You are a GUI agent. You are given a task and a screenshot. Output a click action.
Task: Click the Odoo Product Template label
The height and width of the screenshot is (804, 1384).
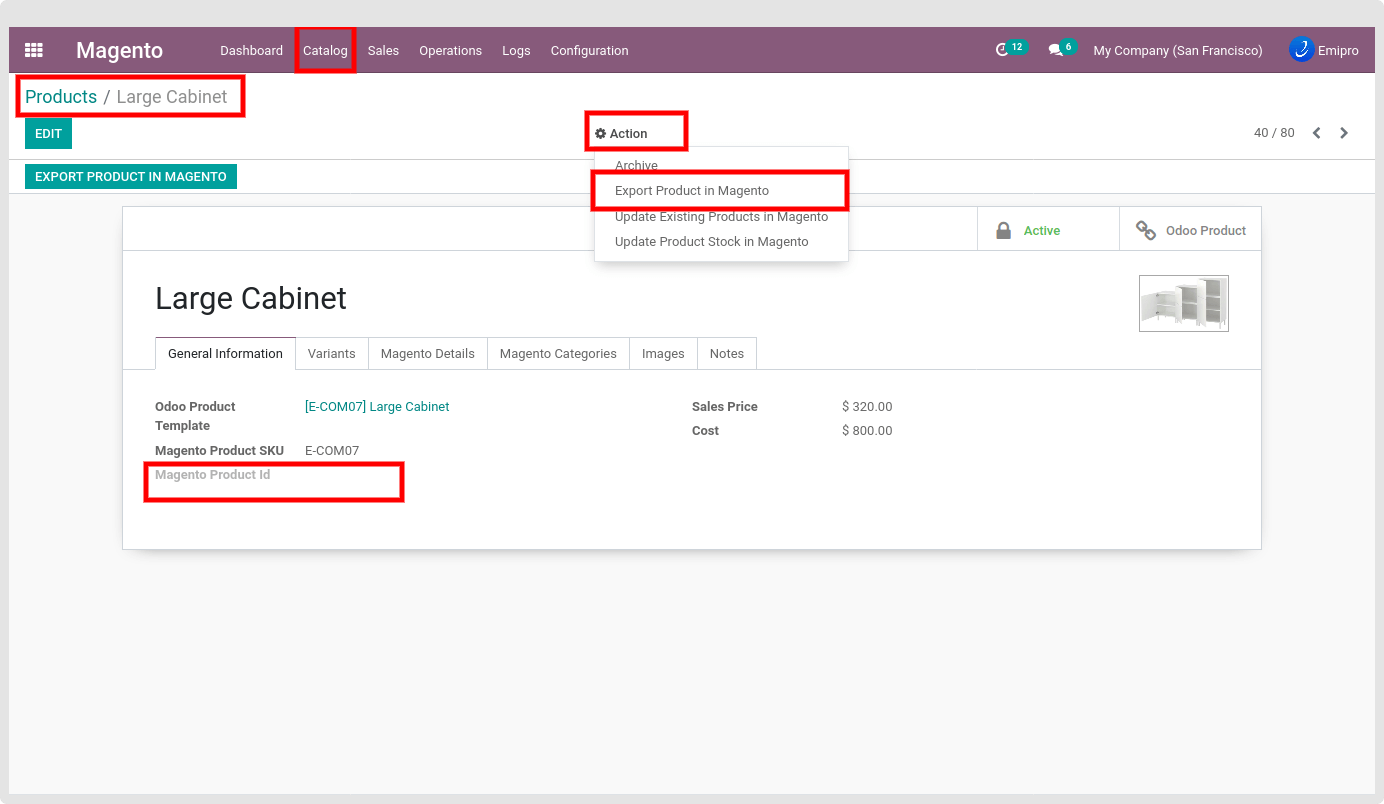[x=195, y=416]
